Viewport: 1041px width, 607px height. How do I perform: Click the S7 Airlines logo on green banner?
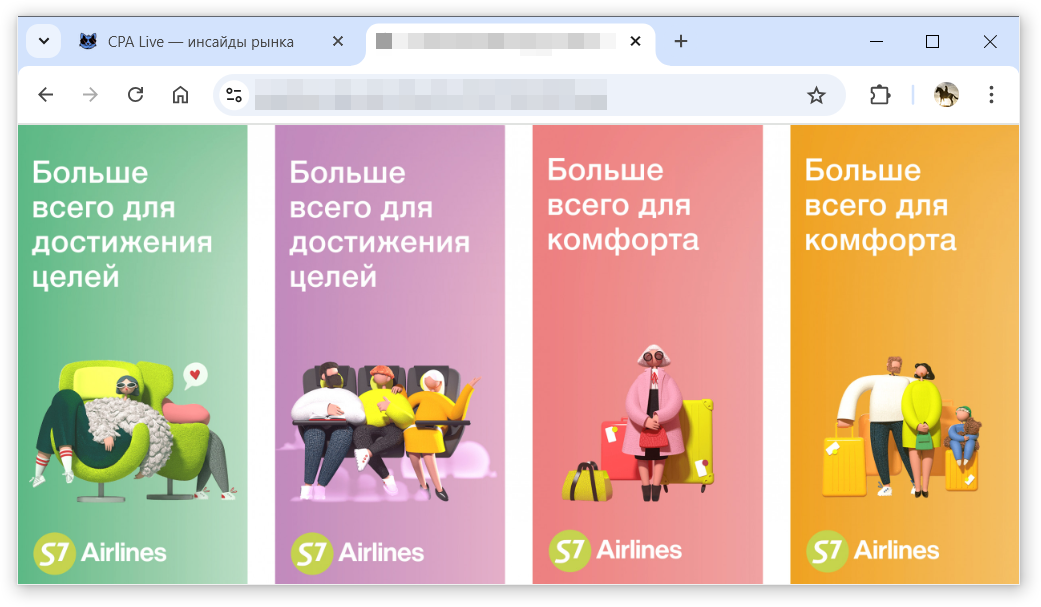[x=100, y=553]
